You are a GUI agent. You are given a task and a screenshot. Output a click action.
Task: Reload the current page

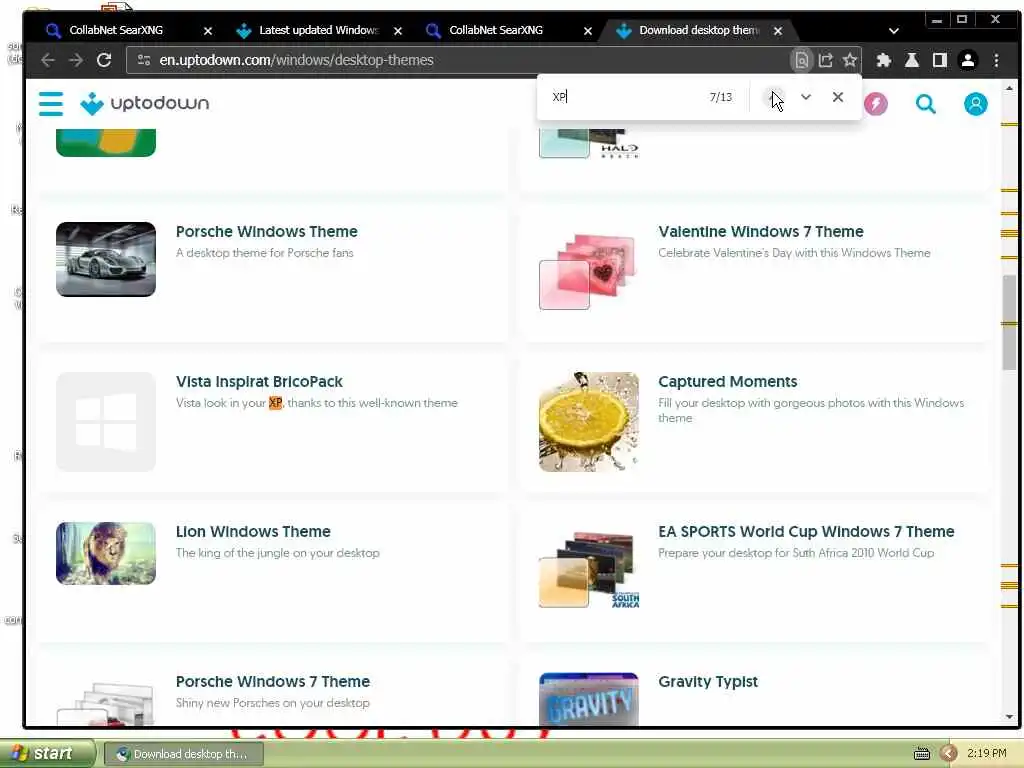[x=104, y=60]
